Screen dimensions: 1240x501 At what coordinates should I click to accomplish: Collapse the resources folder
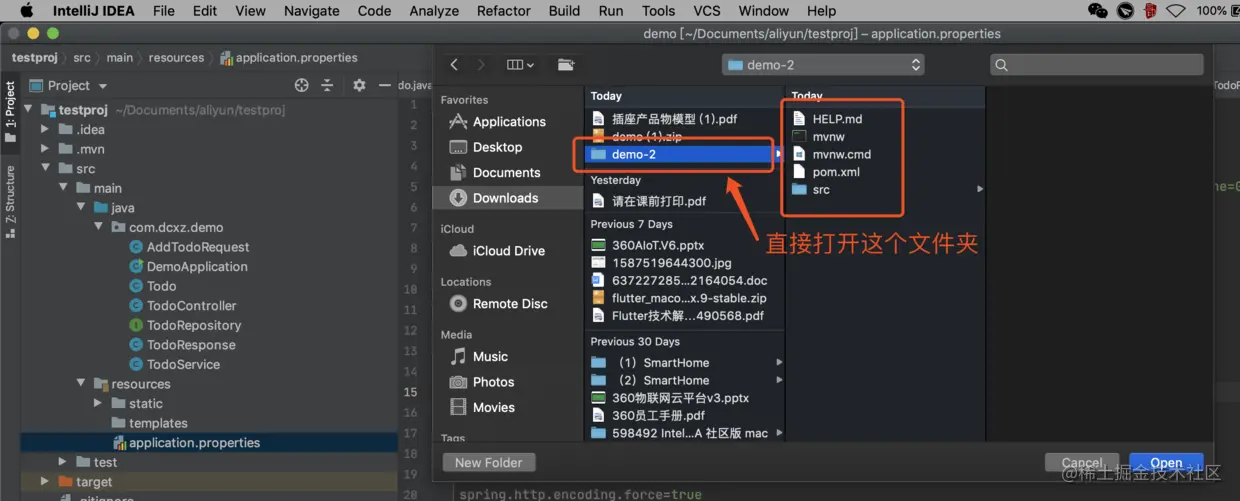81,384
